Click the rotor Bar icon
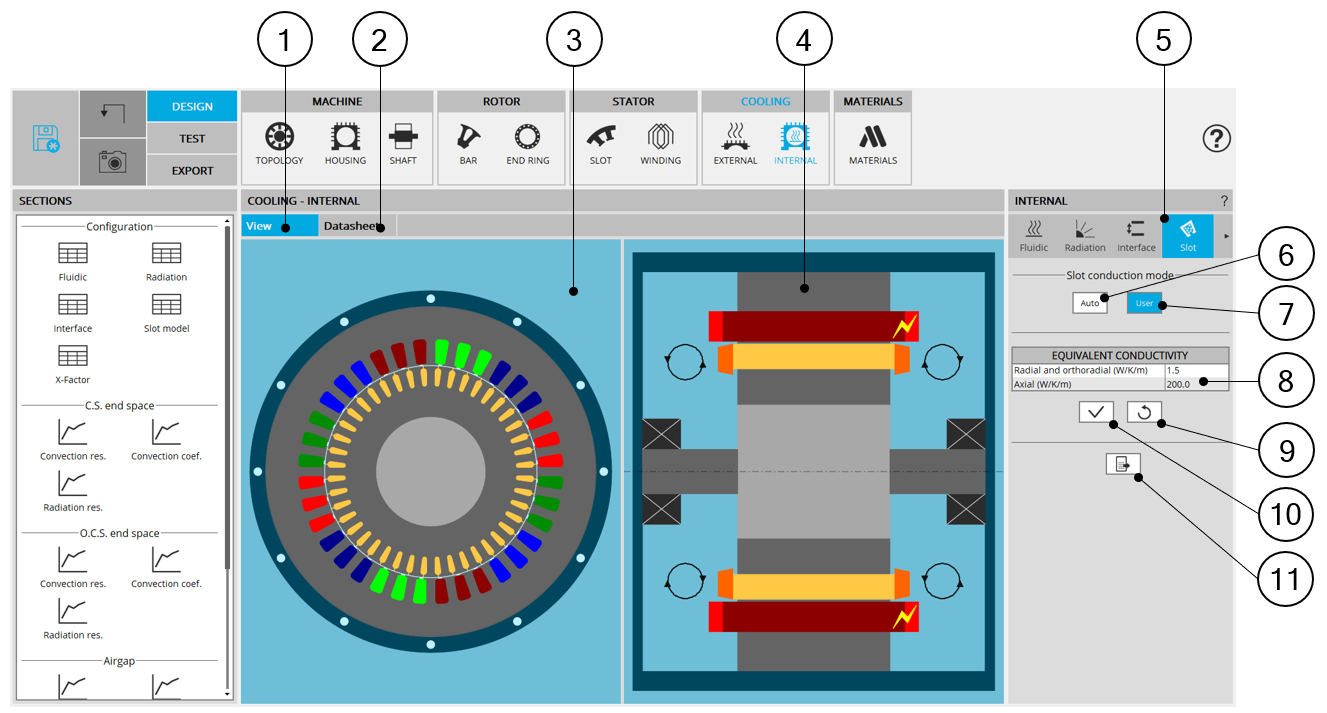The image size is (1327, 713). (x=468, y=137)
